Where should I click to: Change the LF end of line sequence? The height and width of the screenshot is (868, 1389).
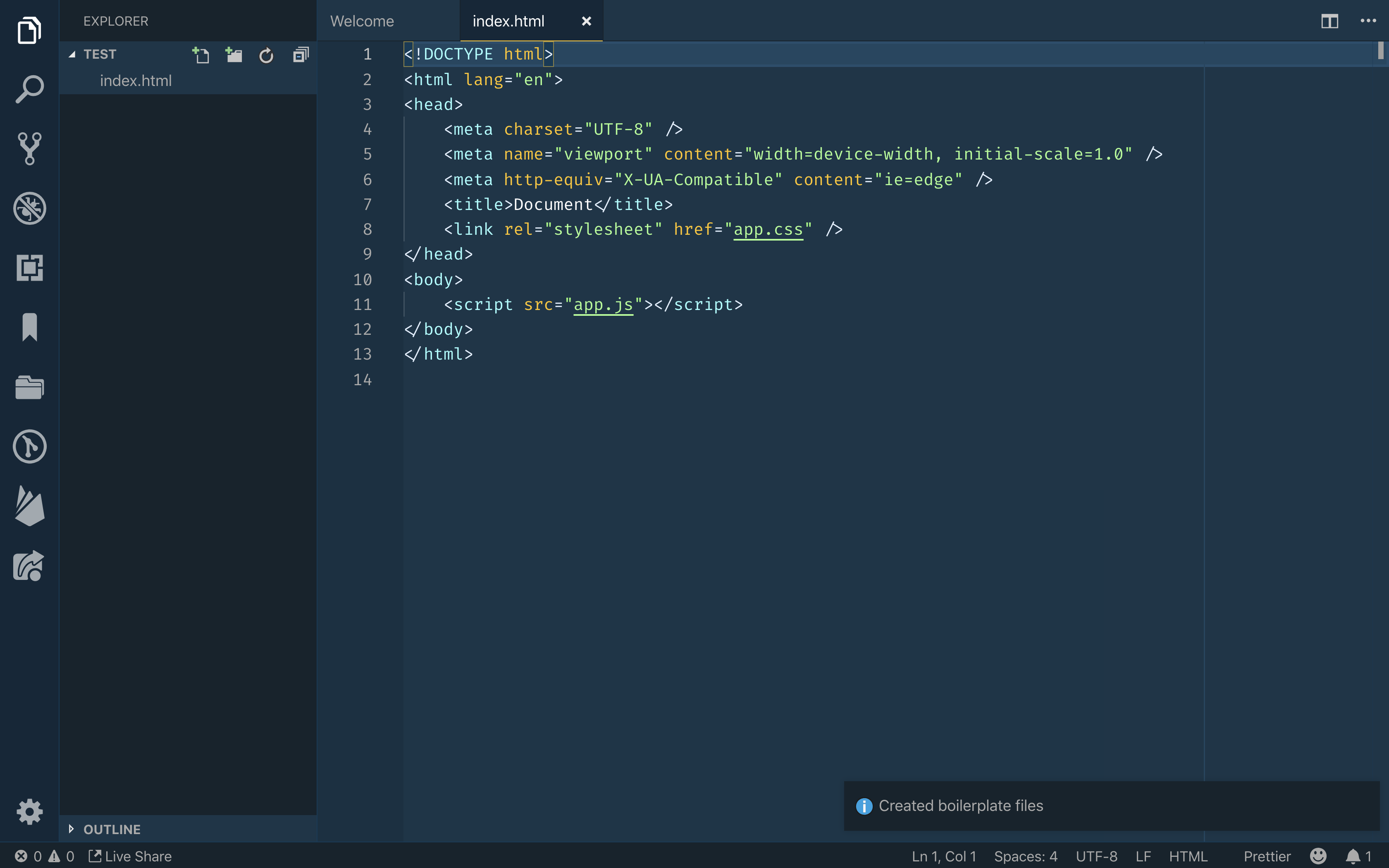click(x=1143, y=856)
